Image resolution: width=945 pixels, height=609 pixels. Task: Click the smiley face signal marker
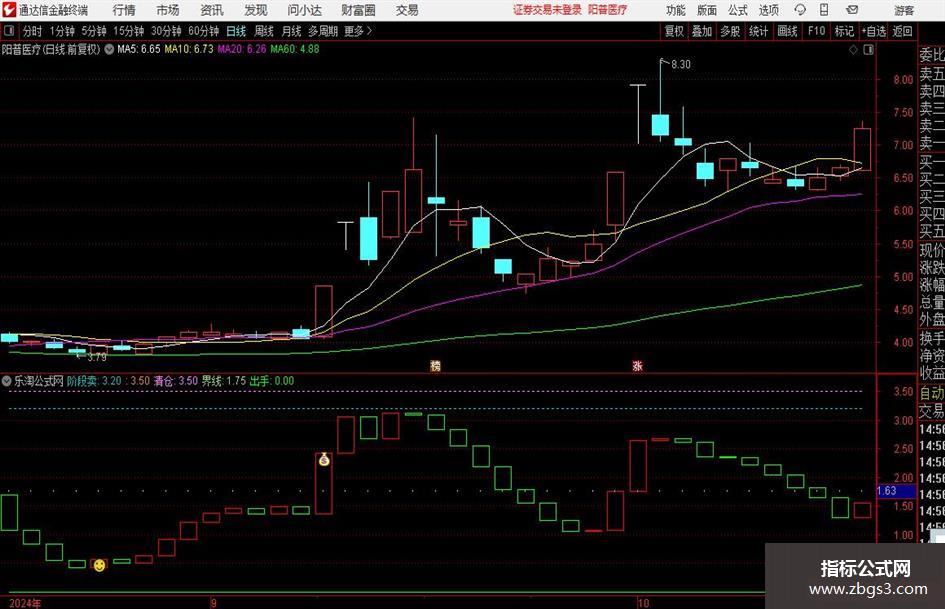tap(99, 565)
